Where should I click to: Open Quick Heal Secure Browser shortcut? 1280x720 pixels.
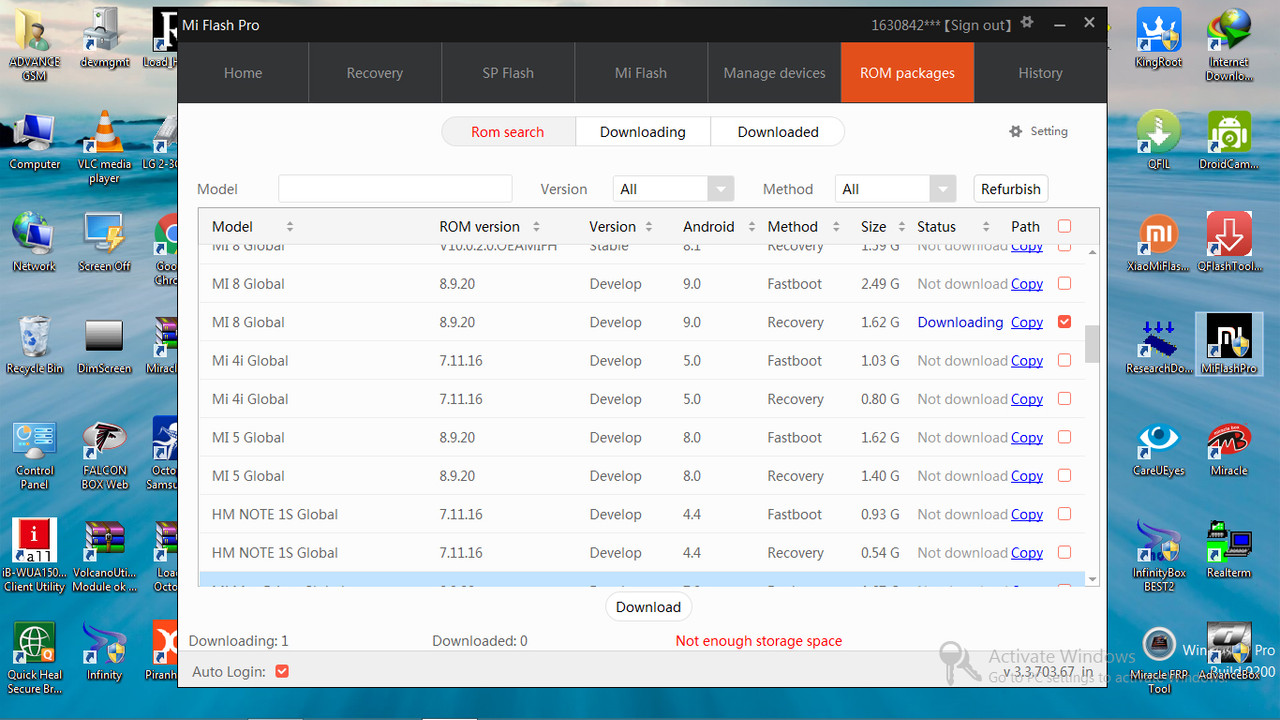coord(35,660)
